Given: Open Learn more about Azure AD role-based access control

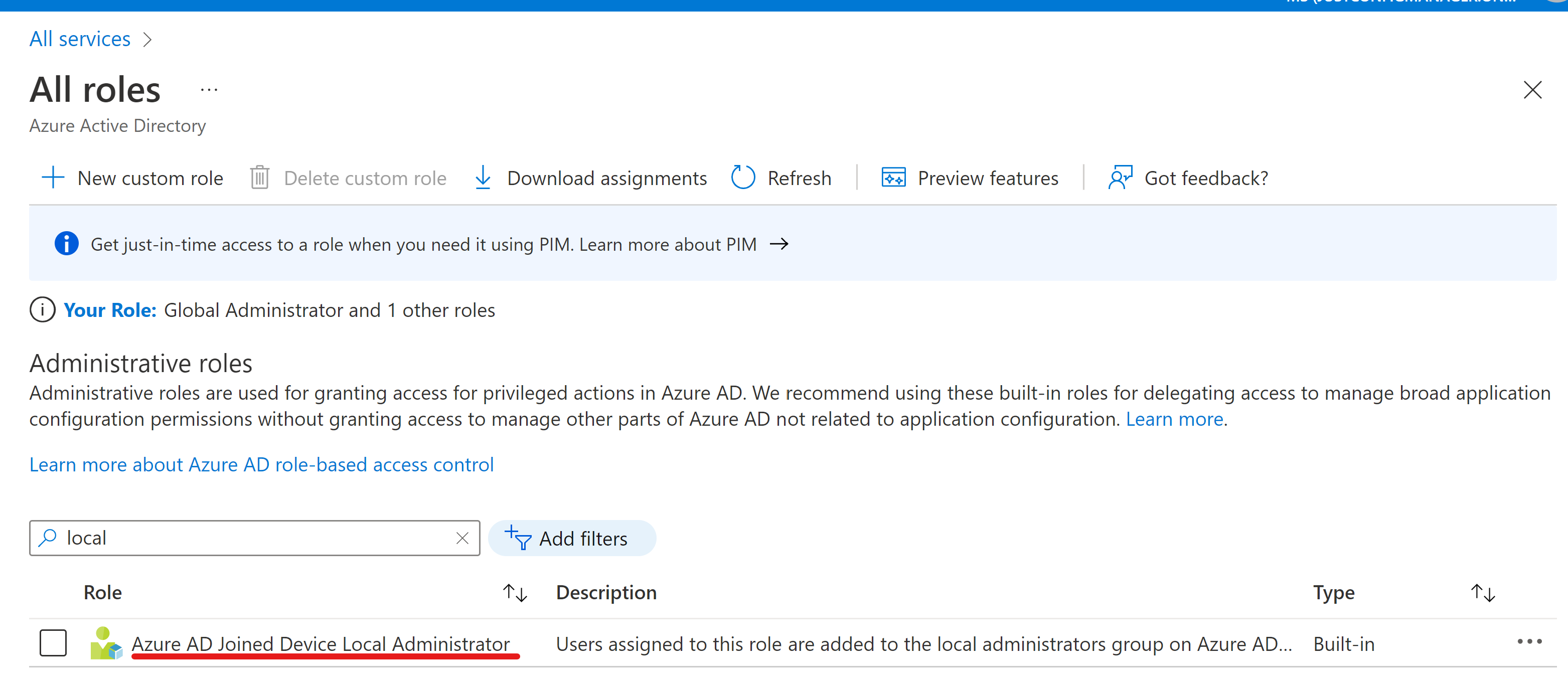Looking at the screenshot, I should (x=261, y=464).
